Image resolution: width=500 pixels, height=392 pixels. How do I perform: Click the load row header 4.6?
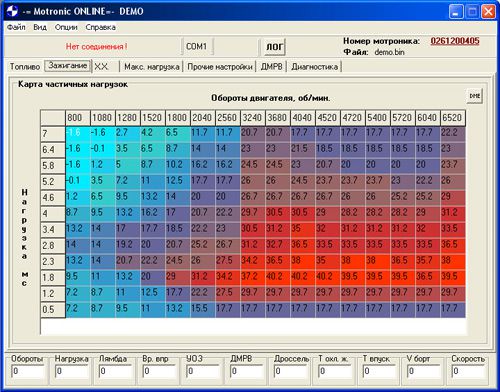(53, 197)
